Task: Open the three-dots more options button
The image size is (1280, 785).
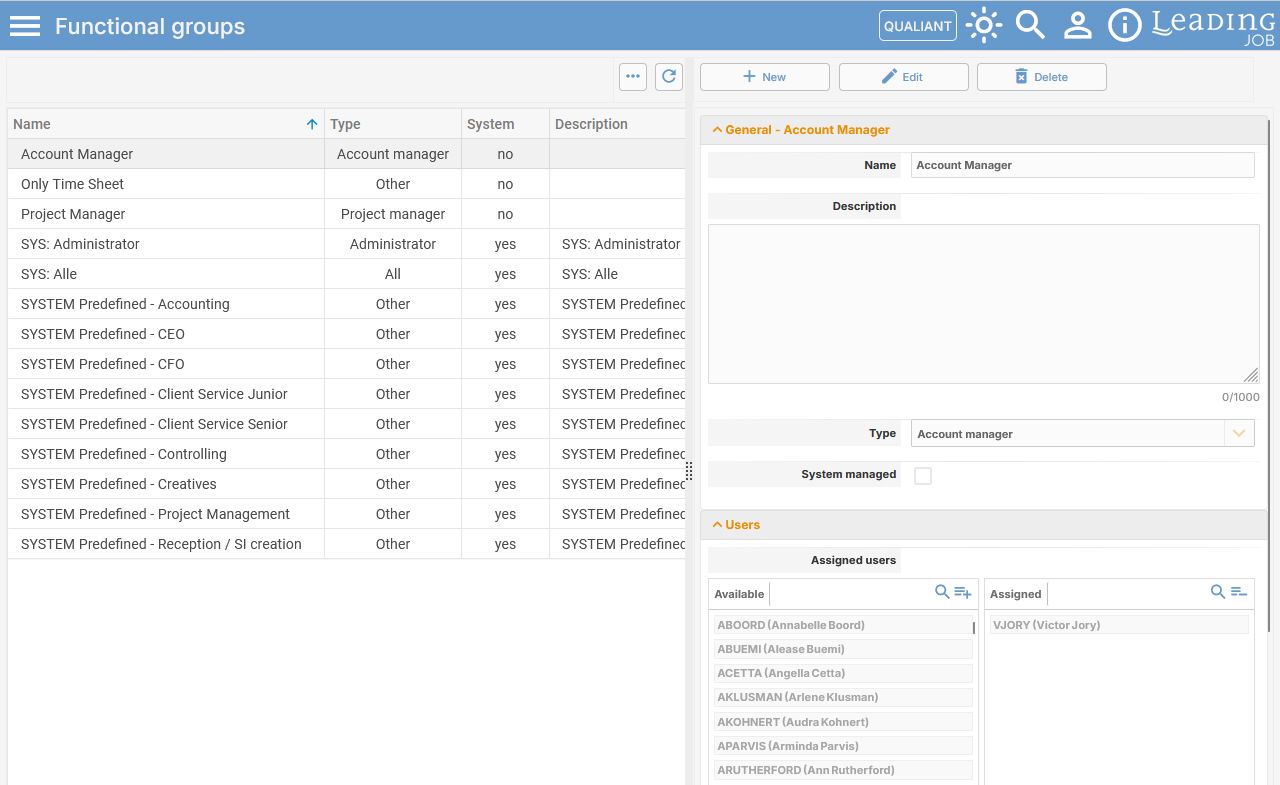Action: [x=633, y=77]
